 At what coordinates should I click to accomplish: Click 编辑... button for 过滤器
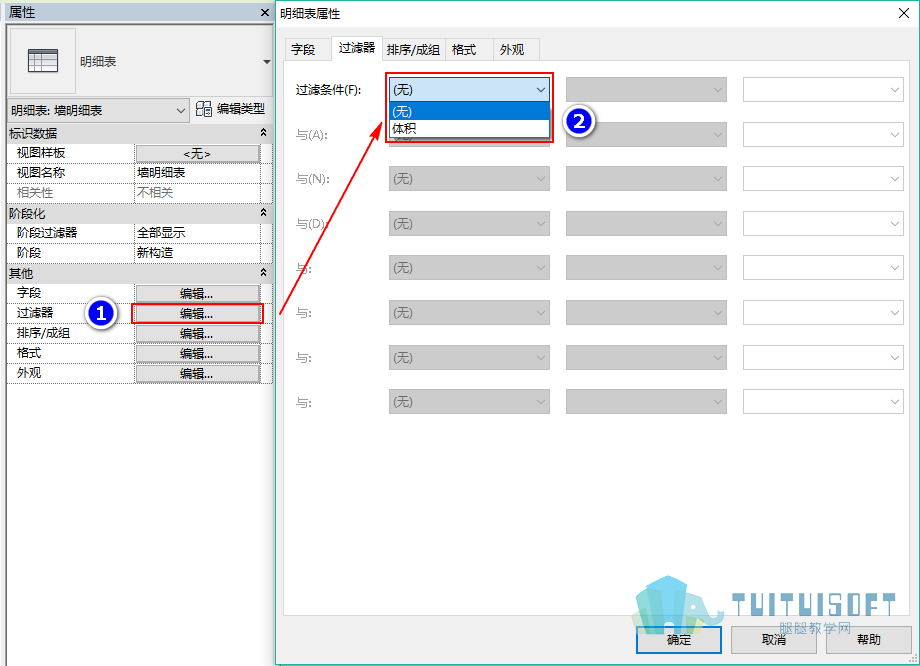coord(197,313)
